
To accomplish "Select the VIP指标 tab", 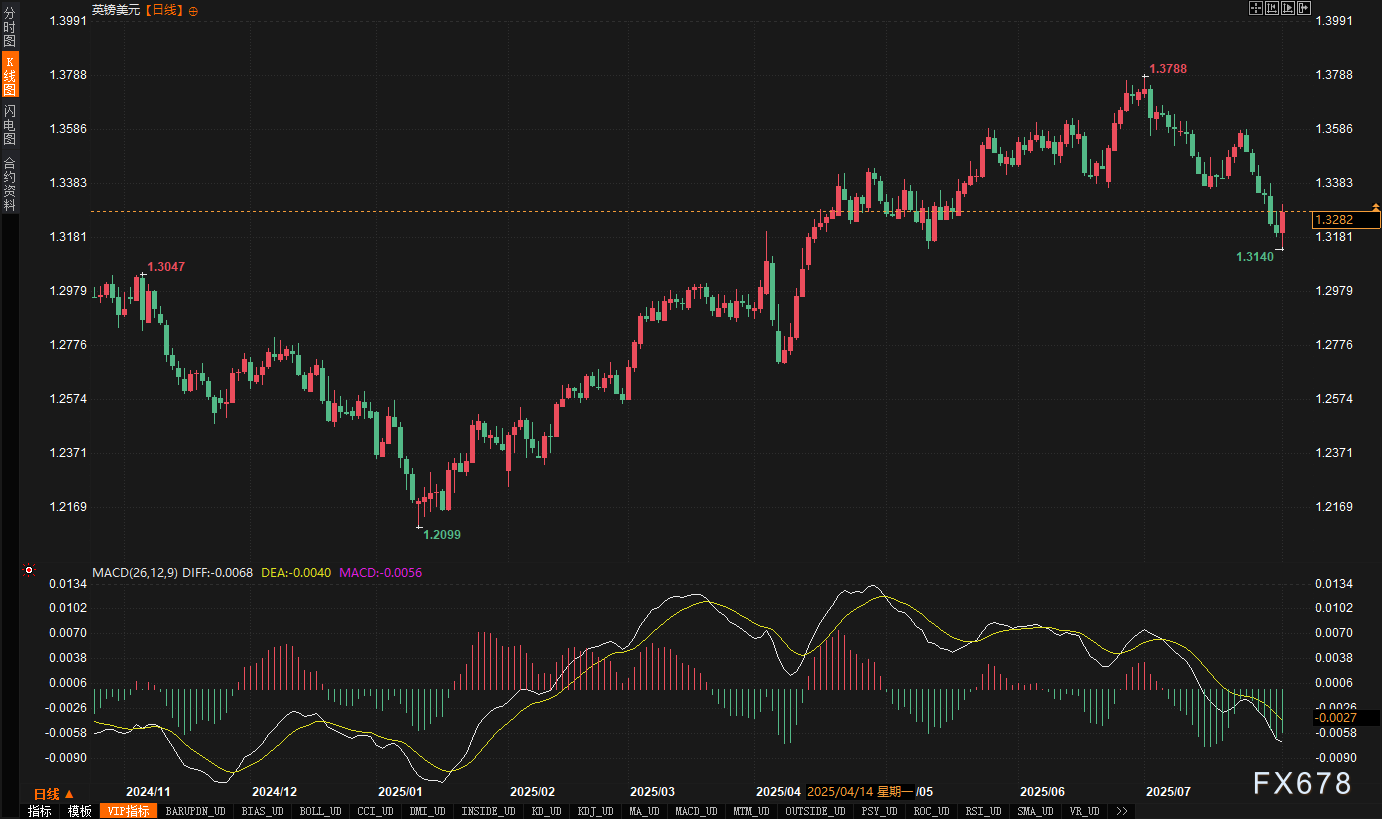I will pyautogui.click(x=128, y=811).
